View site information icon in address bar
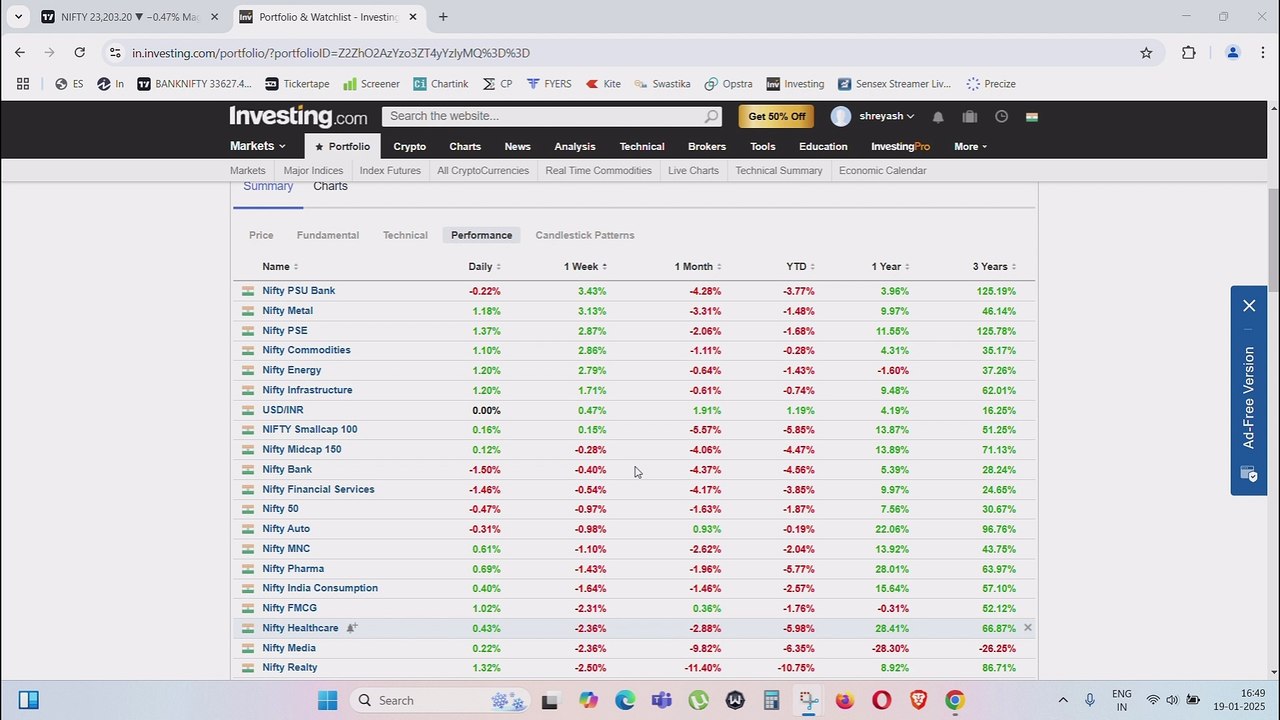The height and width of the screenshot is (720, 1280). click(115, 53)
